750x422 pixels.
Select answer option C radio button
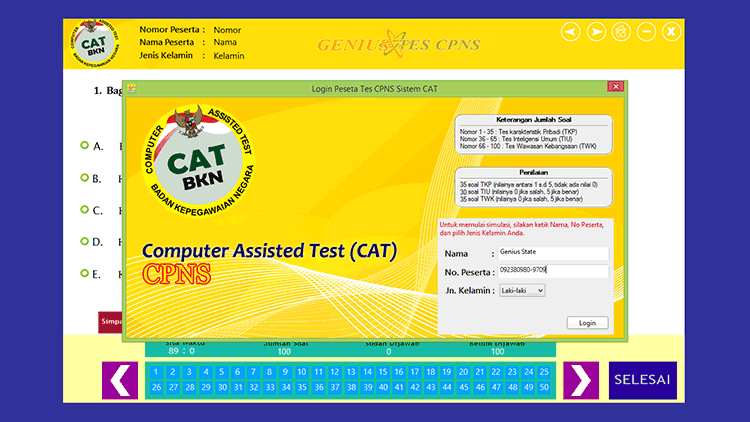pos(85,209)
